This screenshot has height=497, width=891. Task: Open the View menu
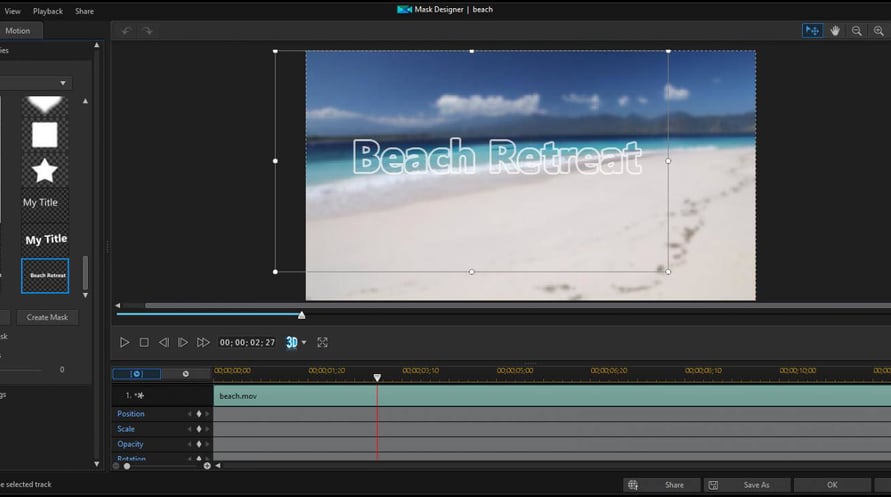(x=13, y=11)
